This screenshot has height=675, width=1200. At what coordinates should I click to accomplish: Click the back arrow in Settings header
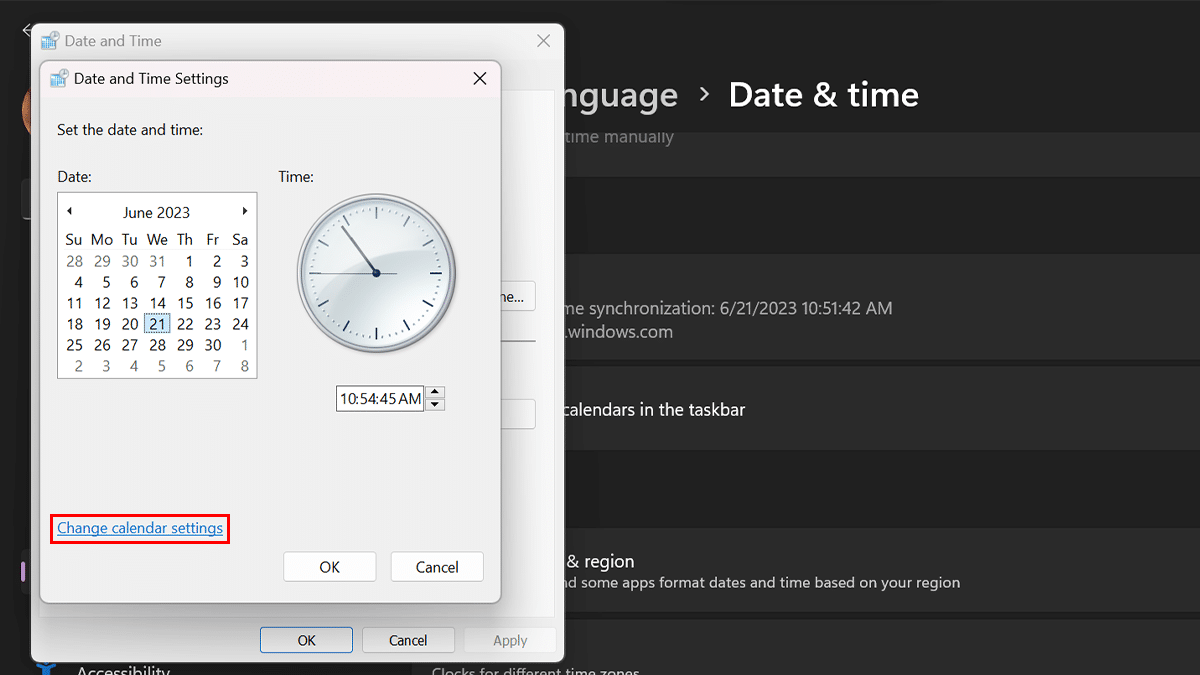25,30
